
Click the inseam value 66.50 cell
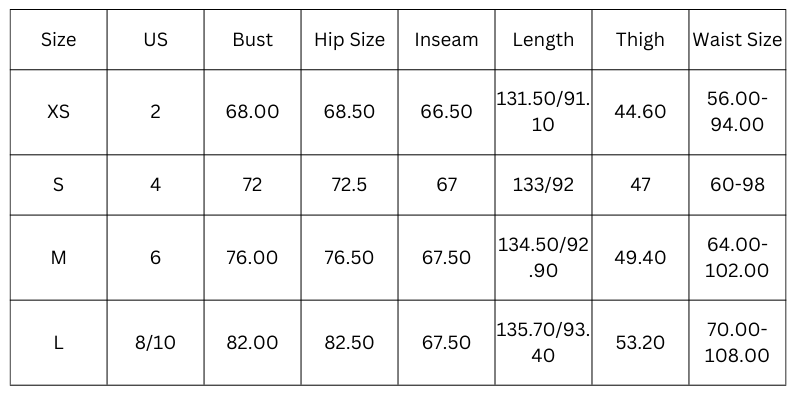446,112
